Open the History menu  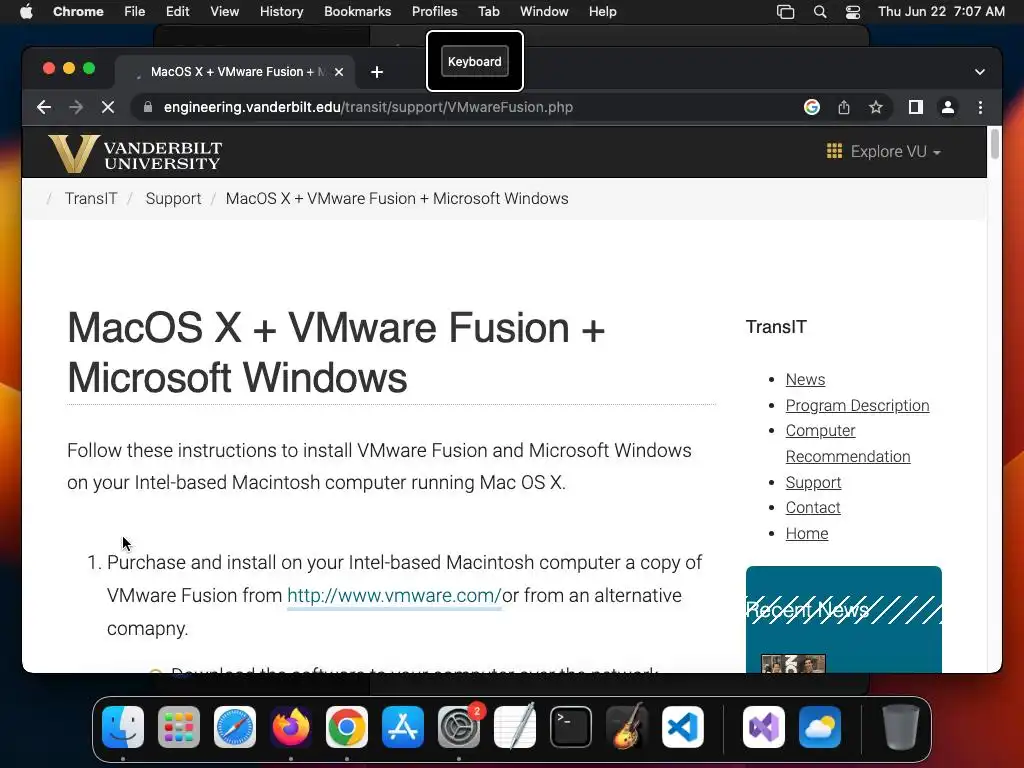[281, 11]
